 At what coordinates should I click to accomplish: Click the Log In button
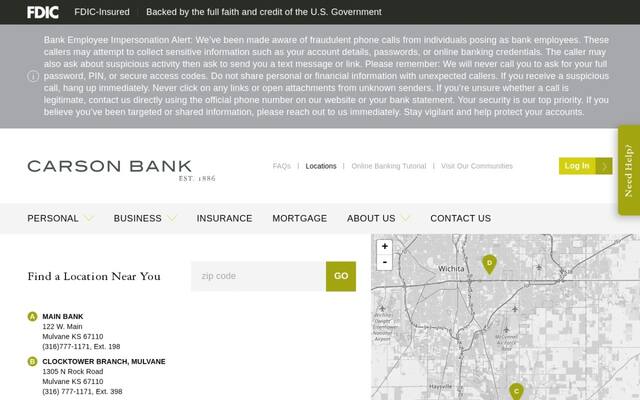coord(577,166)
